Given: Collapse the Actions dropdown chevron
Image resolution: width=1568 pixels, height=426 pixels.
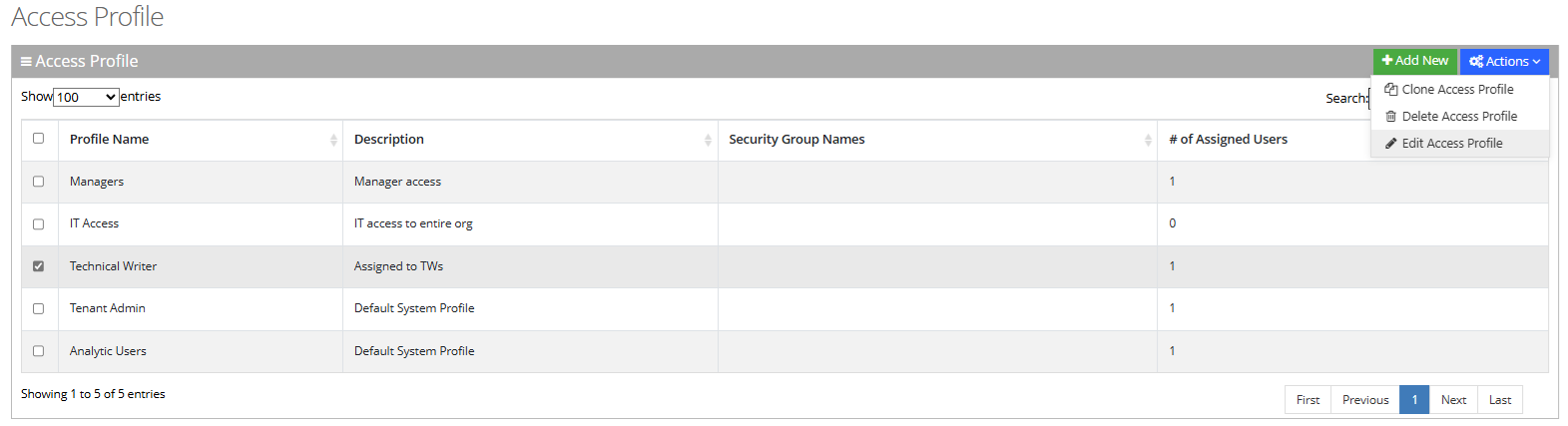Looking at the screenshot, I should click(1536, 62).
